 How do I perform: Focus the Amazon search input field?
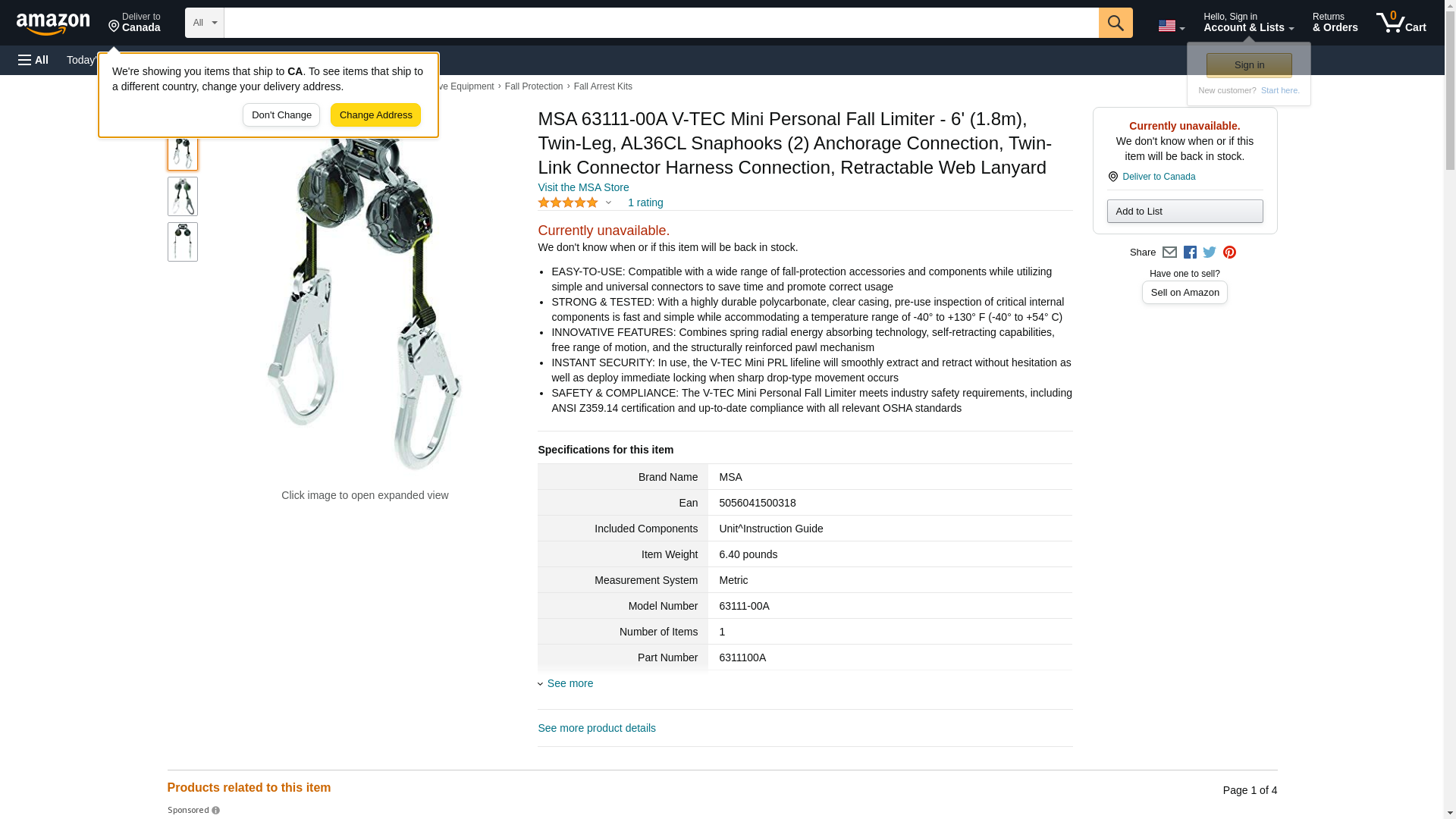point(661,23)
